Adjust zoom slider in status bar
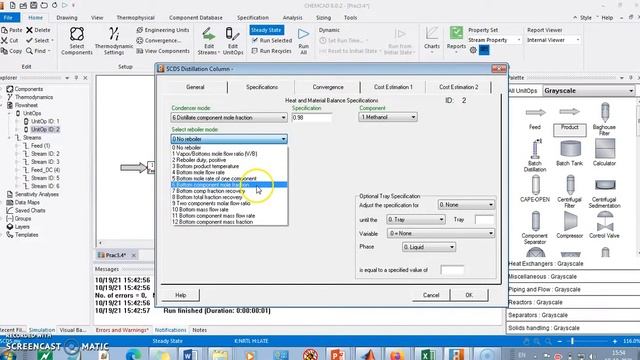The height and width of the screenshot is (360, 640). [x=572, y=341]
